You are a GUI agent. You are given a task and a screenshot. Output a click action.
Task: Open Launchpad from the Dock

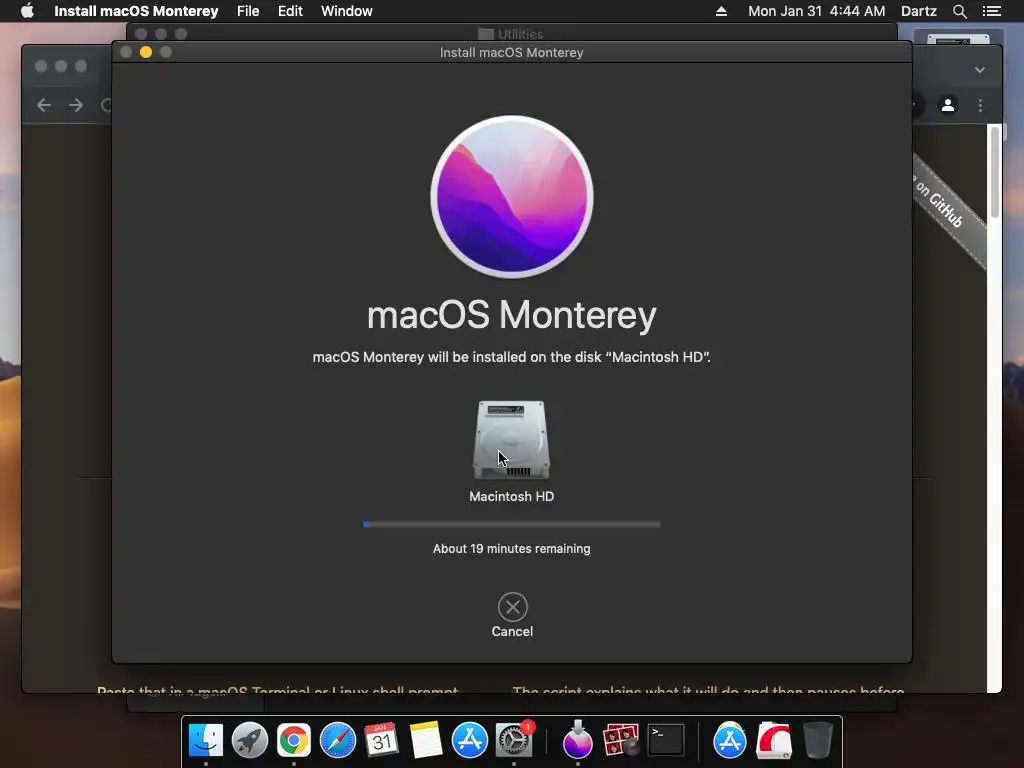(x=249, y=740)
